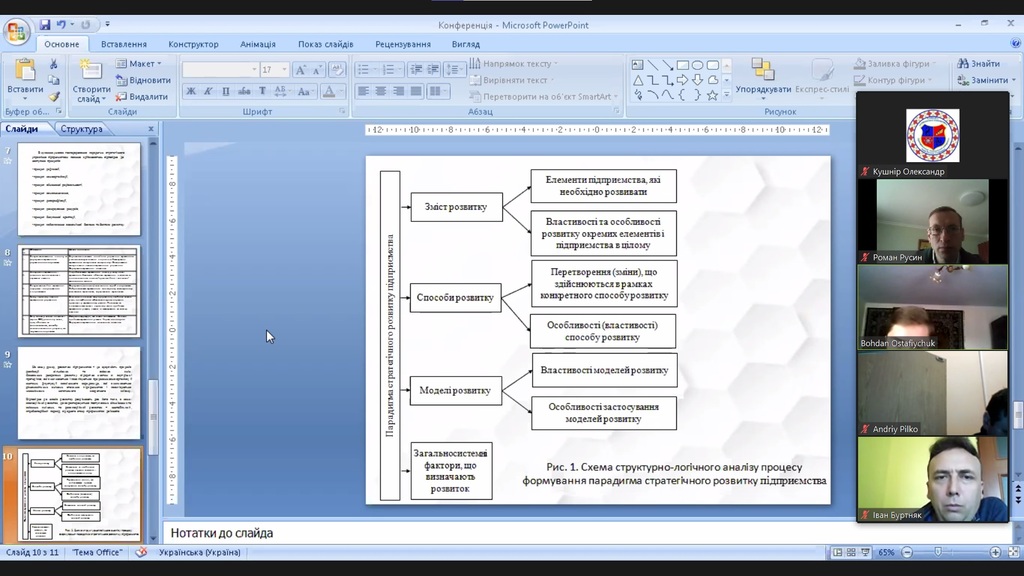Click the Cut scissors icon

55,65
